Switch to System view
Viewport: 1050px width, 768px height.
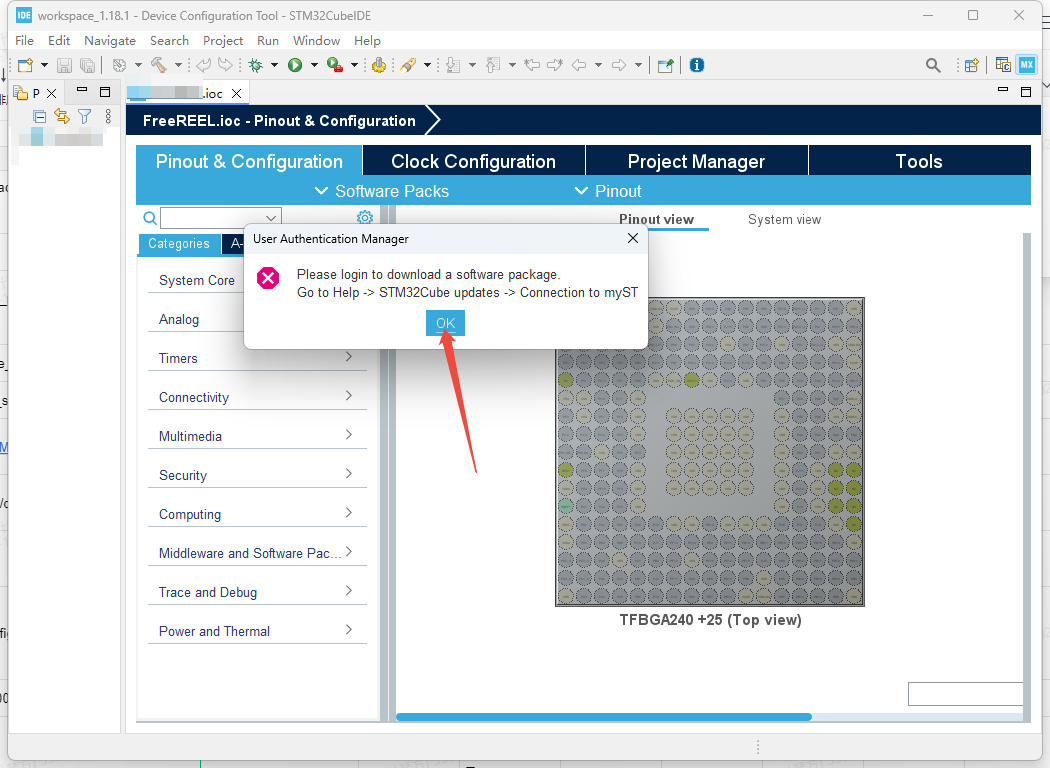point(784,219)
